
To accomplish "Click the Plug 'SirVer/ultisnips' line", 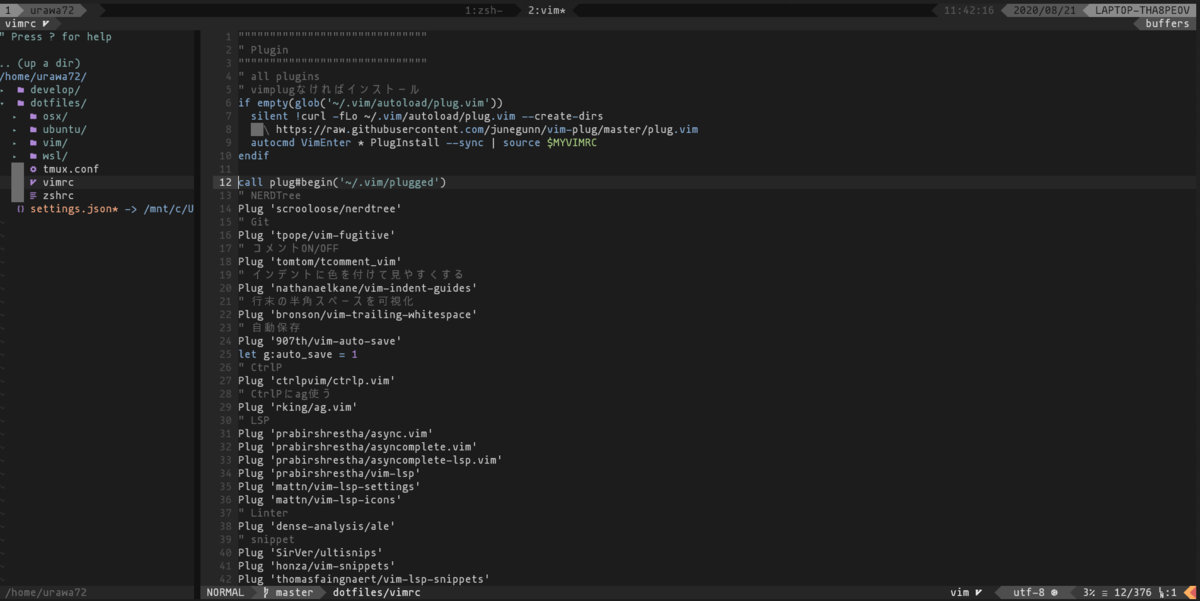I will pyautogui.click(x=310, y=552).
